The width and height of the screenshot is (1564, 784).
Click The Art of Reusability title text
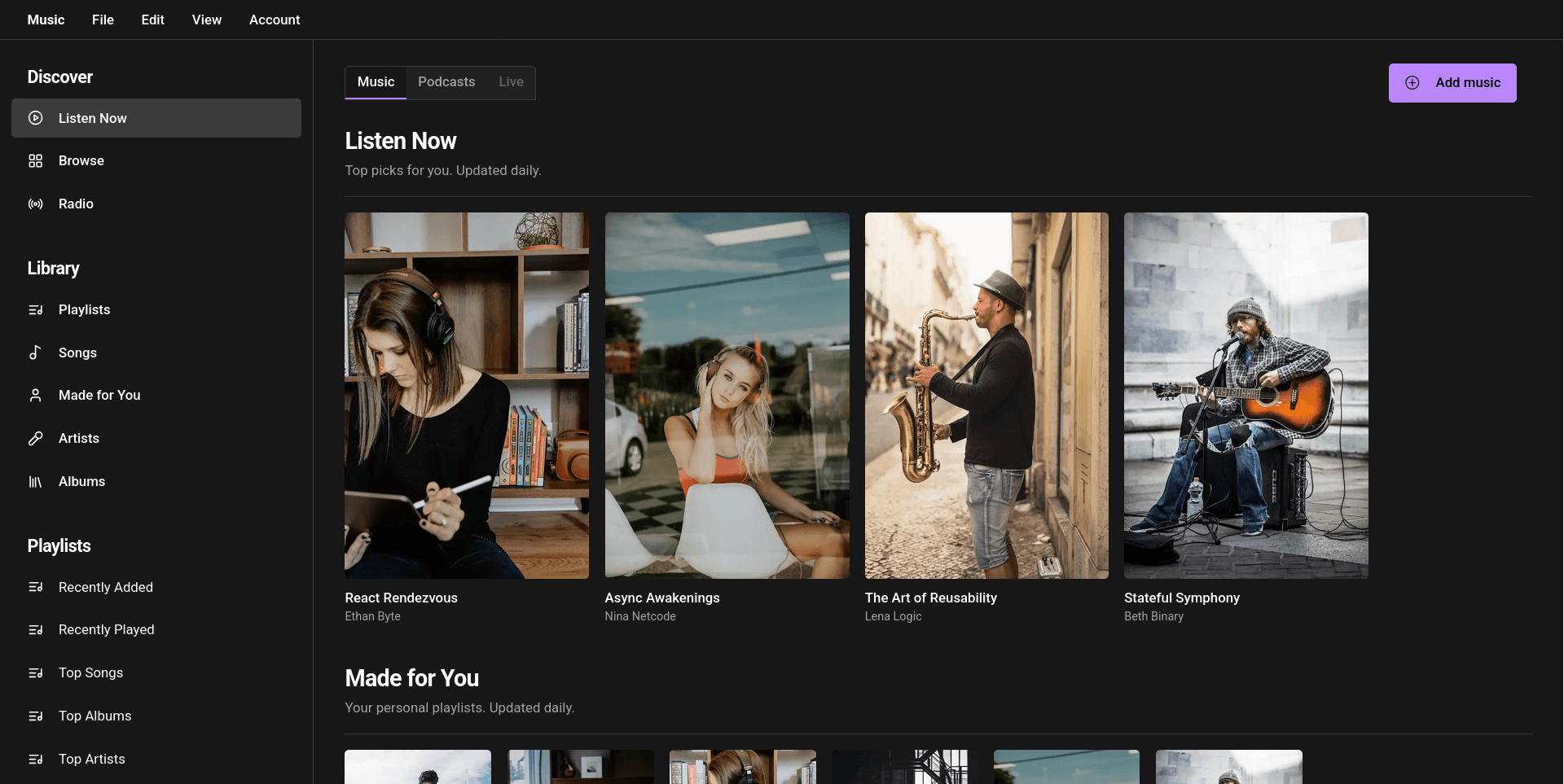pyautogui.click(x=931, y=598)
